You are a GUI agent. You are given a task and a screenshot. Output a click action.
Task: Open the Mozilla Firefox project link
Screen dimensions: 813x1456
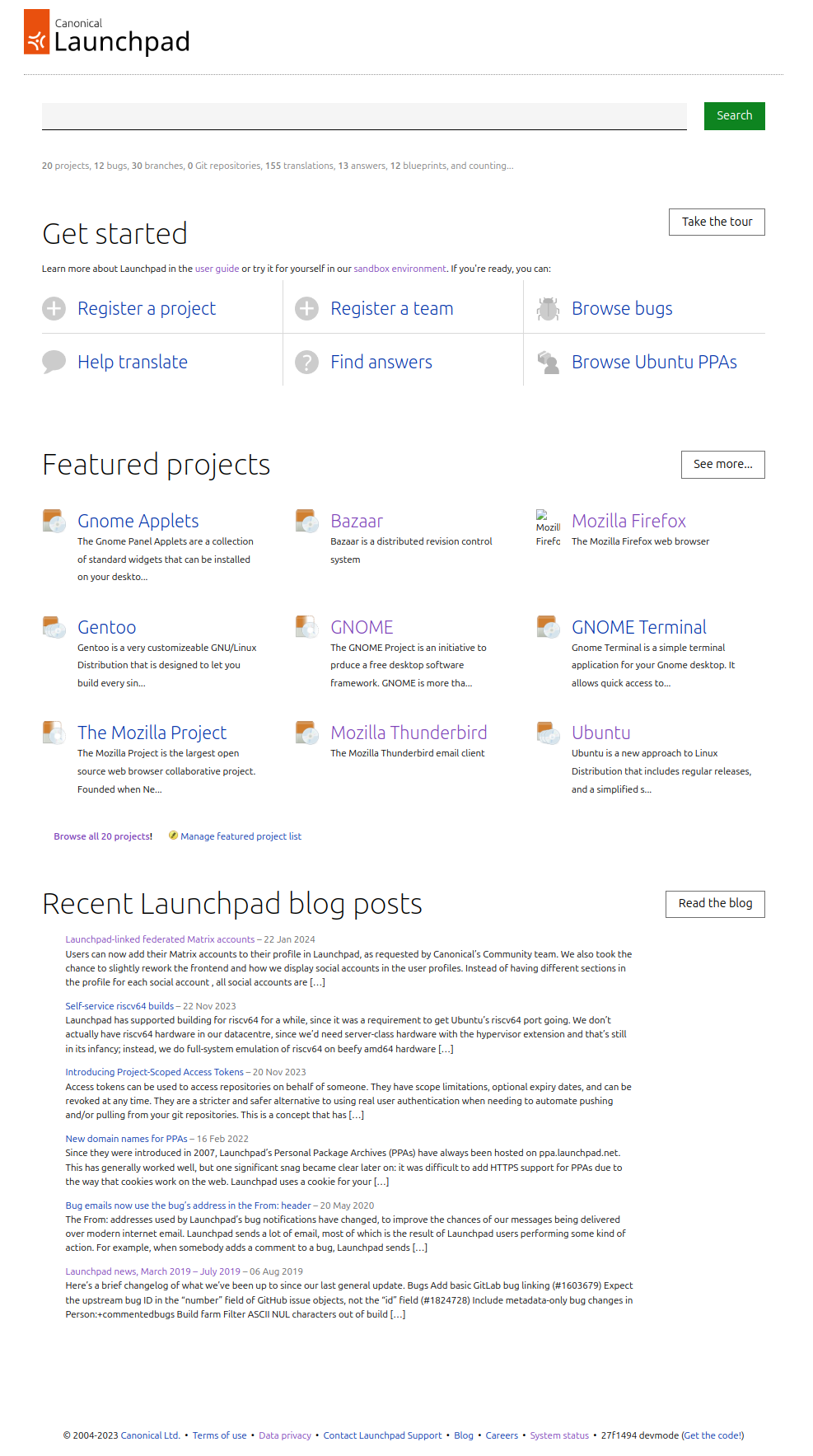(628, 521)
